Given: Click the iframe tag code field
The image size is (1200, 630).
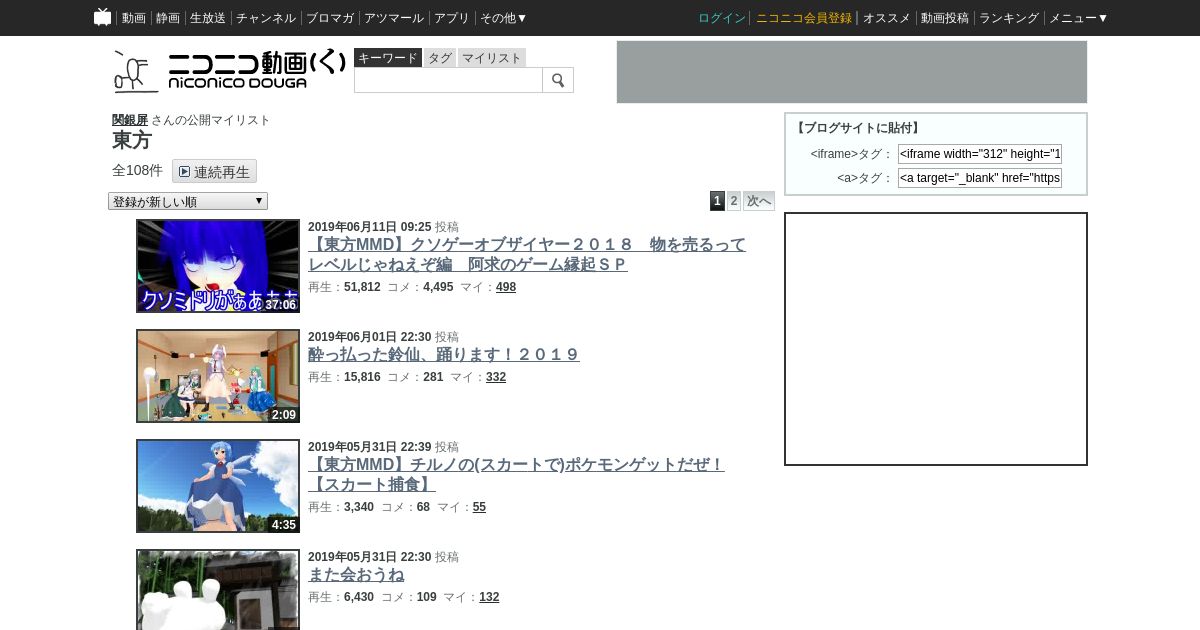Looking at the screenshot, I should click(980, 154).
